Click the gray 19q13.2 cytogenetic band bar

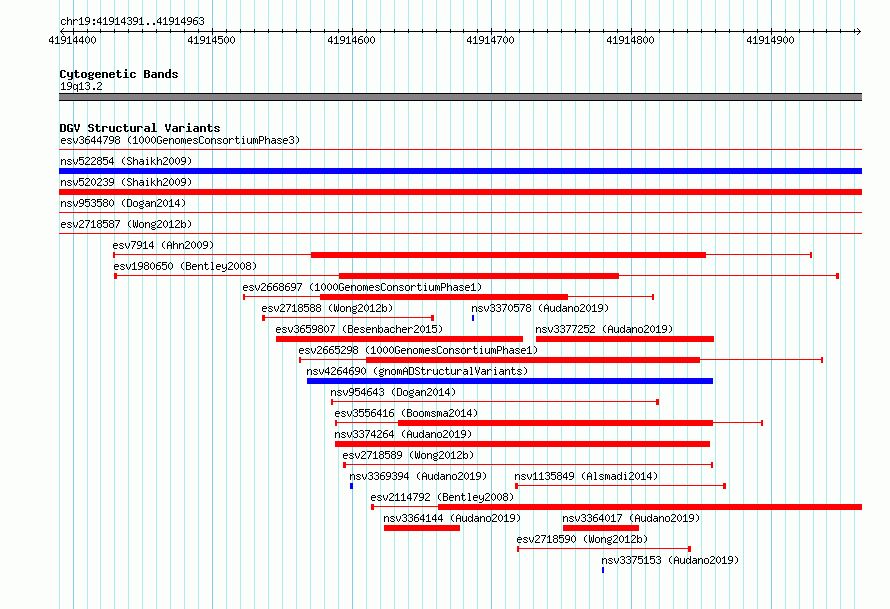point(460,97)
